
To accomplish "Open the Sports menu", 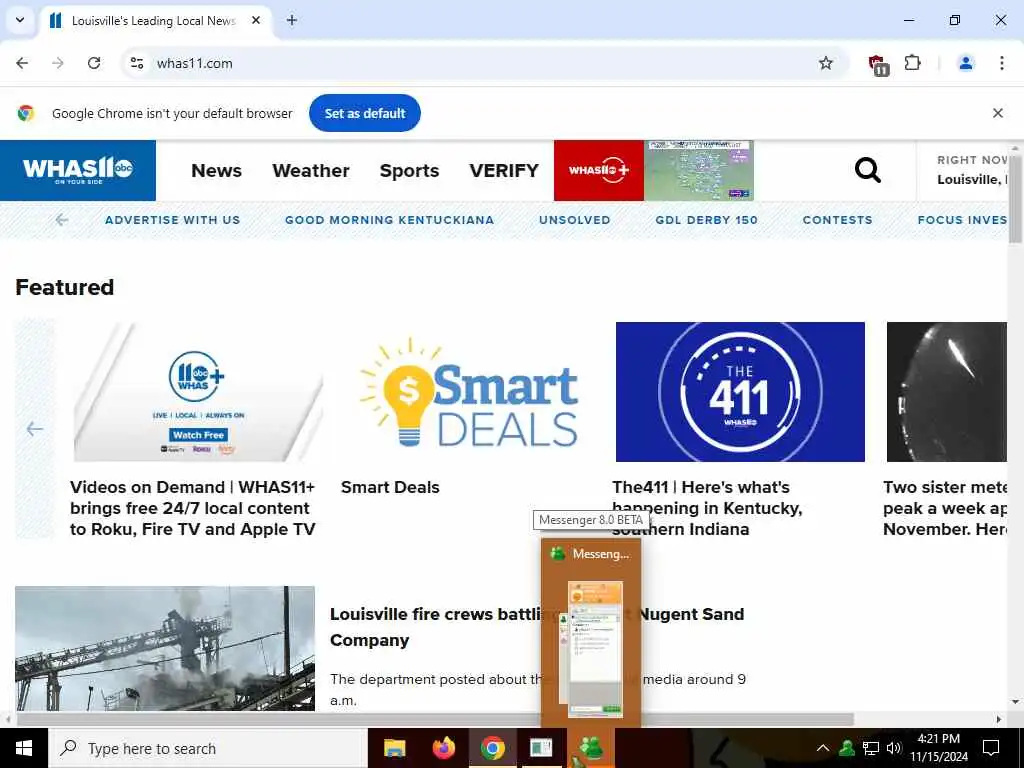I will 409,170.
